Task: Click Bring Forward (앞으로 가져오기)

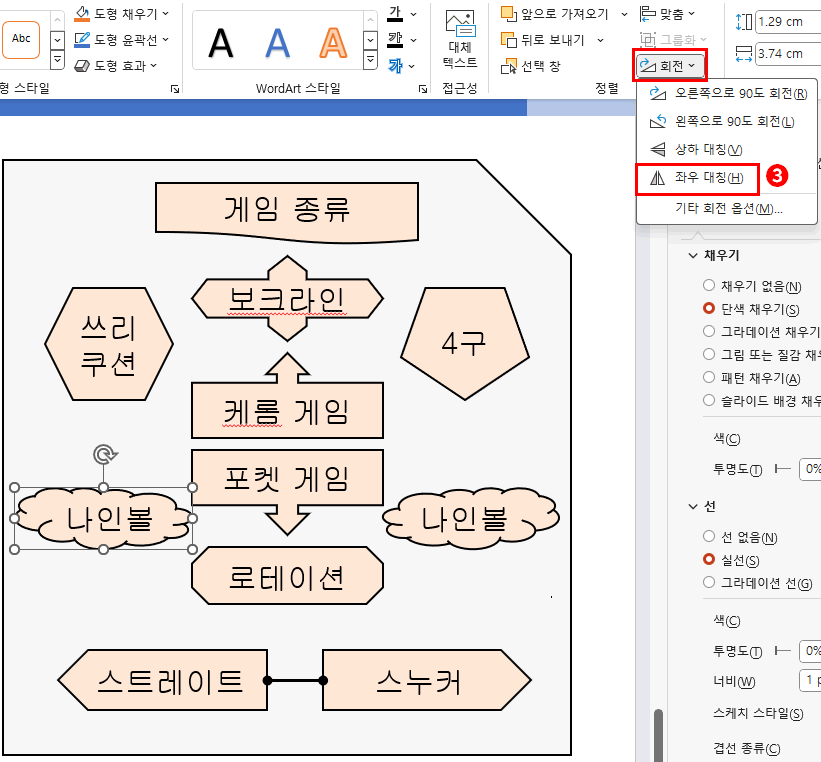Action: click(555, 14)
